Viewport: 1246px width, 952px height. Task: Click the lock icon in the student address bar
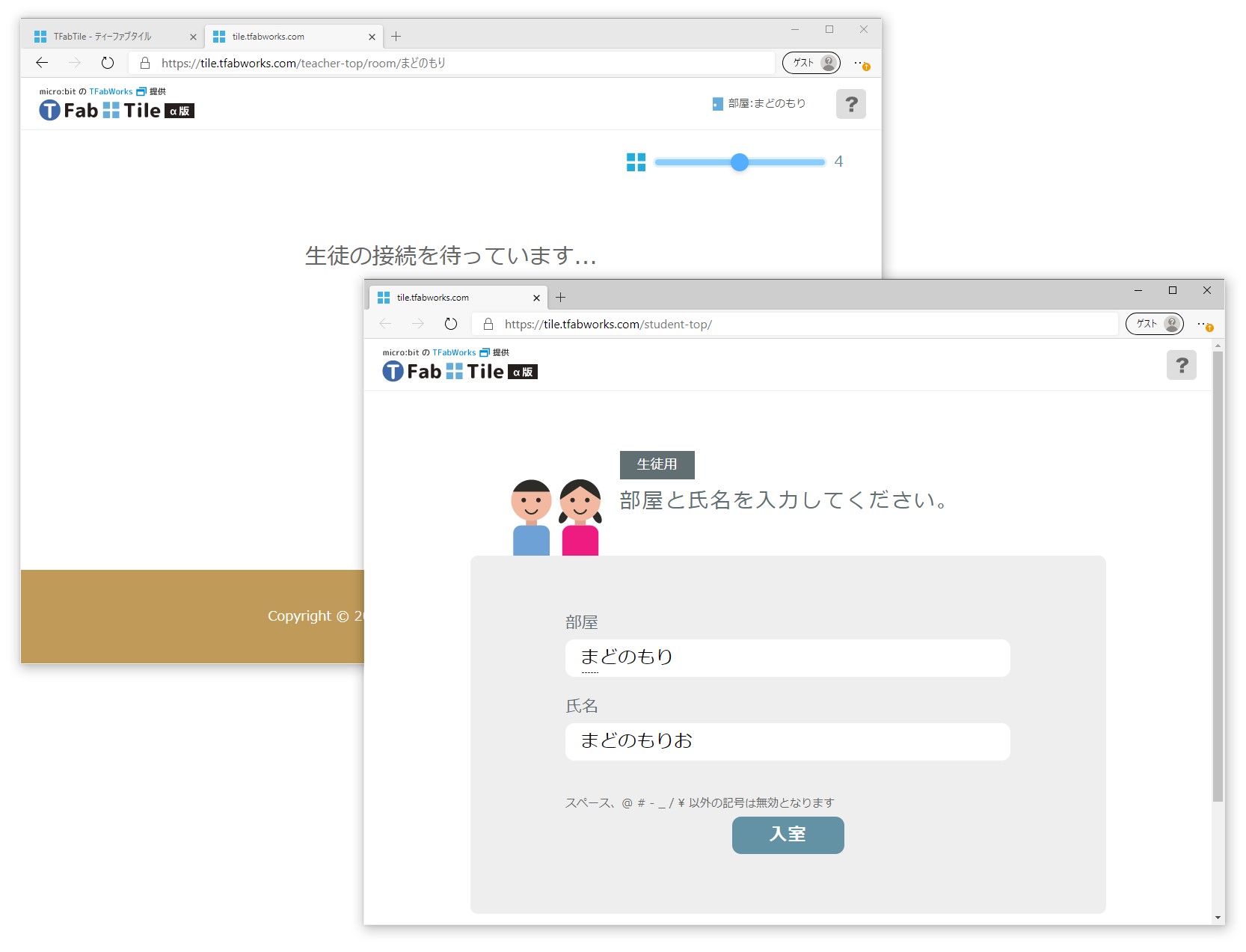tap(488, 324)
